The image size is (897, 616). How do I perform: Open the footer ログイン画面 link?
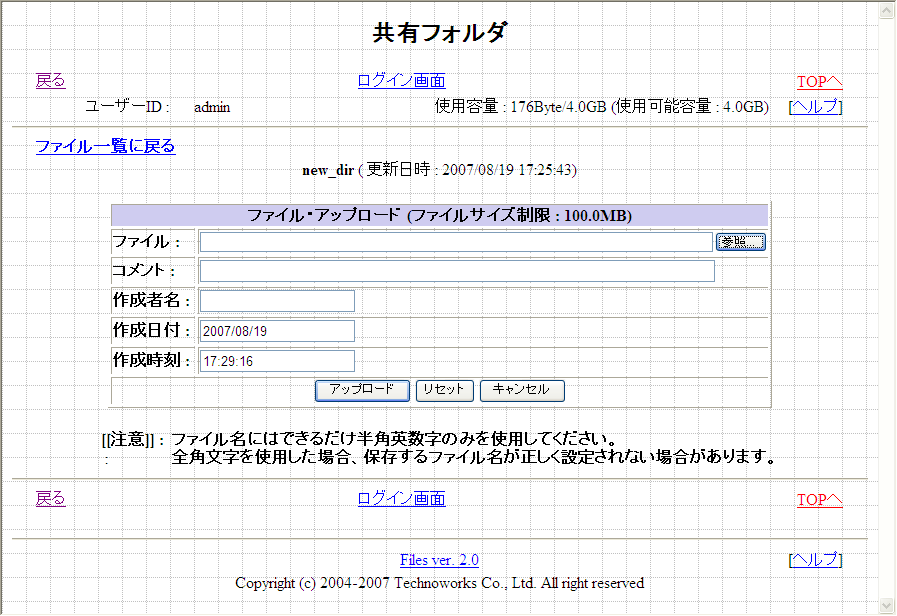[401, 499]
